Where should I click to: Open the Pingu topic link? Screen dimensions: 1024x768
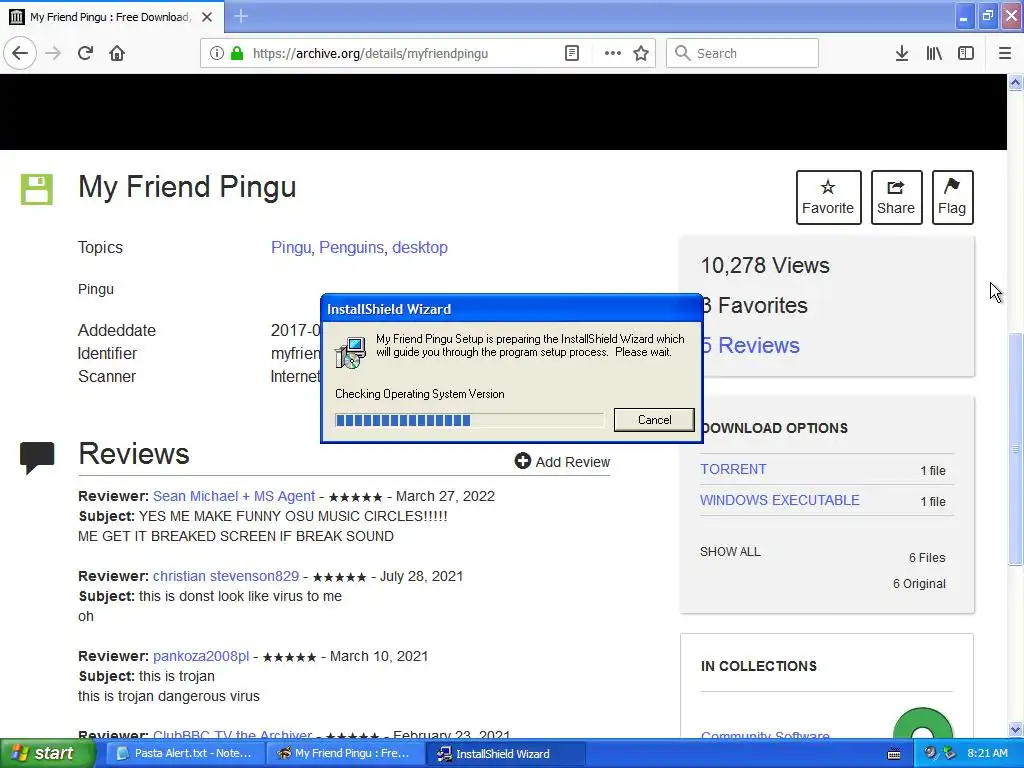click(x=291, y=248)
